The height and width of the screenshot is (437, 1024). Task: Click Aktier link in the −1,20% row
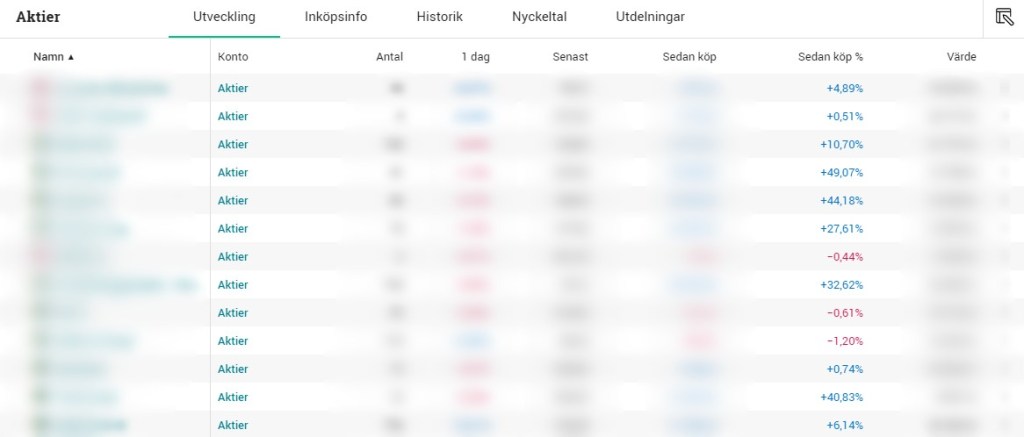point(233,341)
